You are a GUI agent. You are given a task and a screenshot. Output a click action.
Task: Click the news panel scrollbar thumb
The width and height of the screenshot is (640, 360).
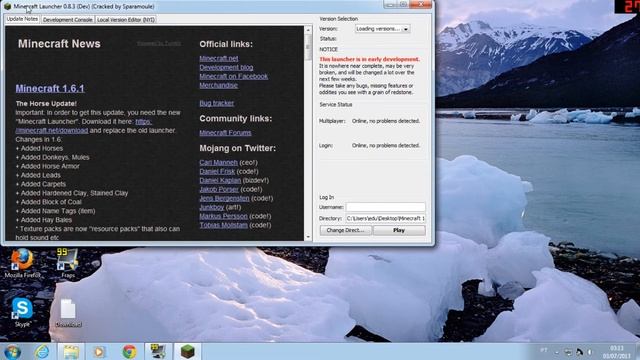click(x=308, y=47)
